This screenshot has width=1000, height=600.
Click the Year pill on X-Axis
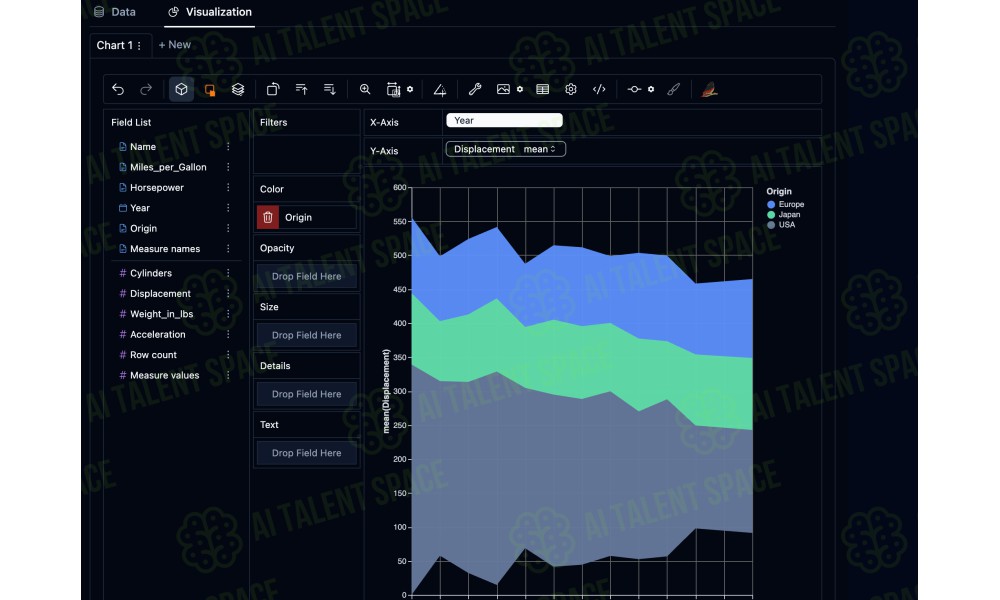pos(504,121)
